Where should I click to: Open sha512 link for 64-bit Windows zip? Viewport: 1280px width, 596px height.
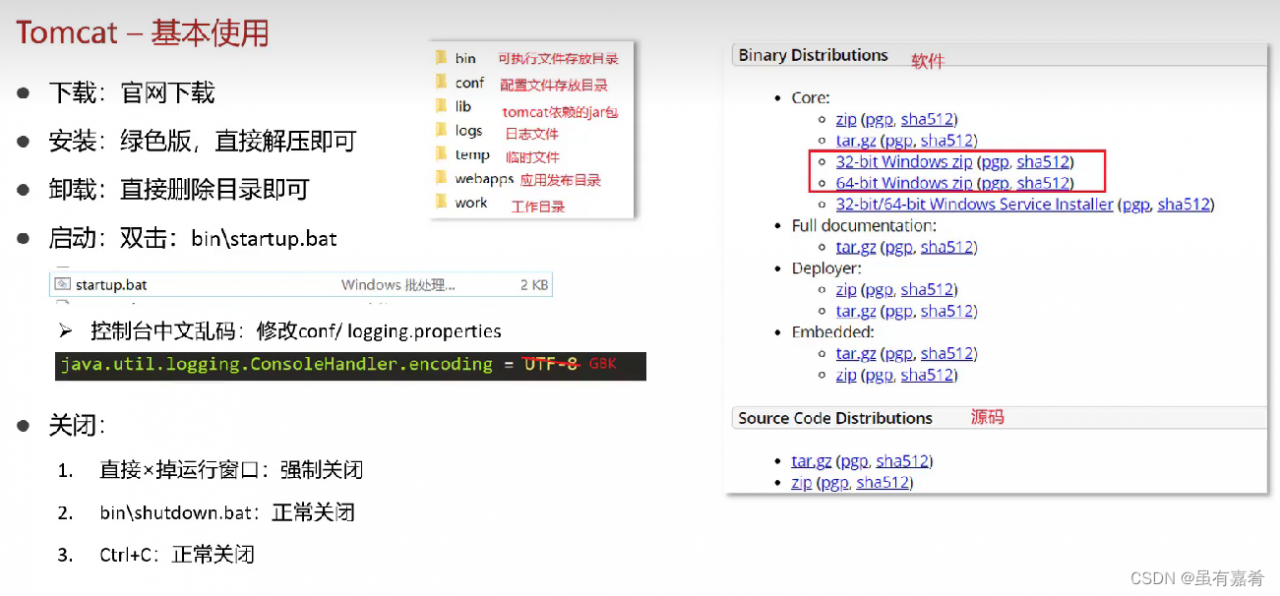(1043, 183)
